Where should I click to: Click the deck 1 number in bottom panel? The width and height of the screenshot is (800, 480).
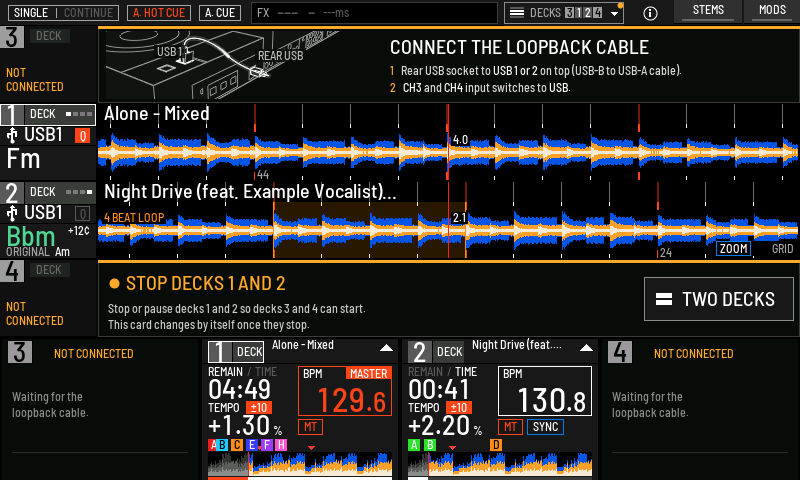tap(220, 352)
